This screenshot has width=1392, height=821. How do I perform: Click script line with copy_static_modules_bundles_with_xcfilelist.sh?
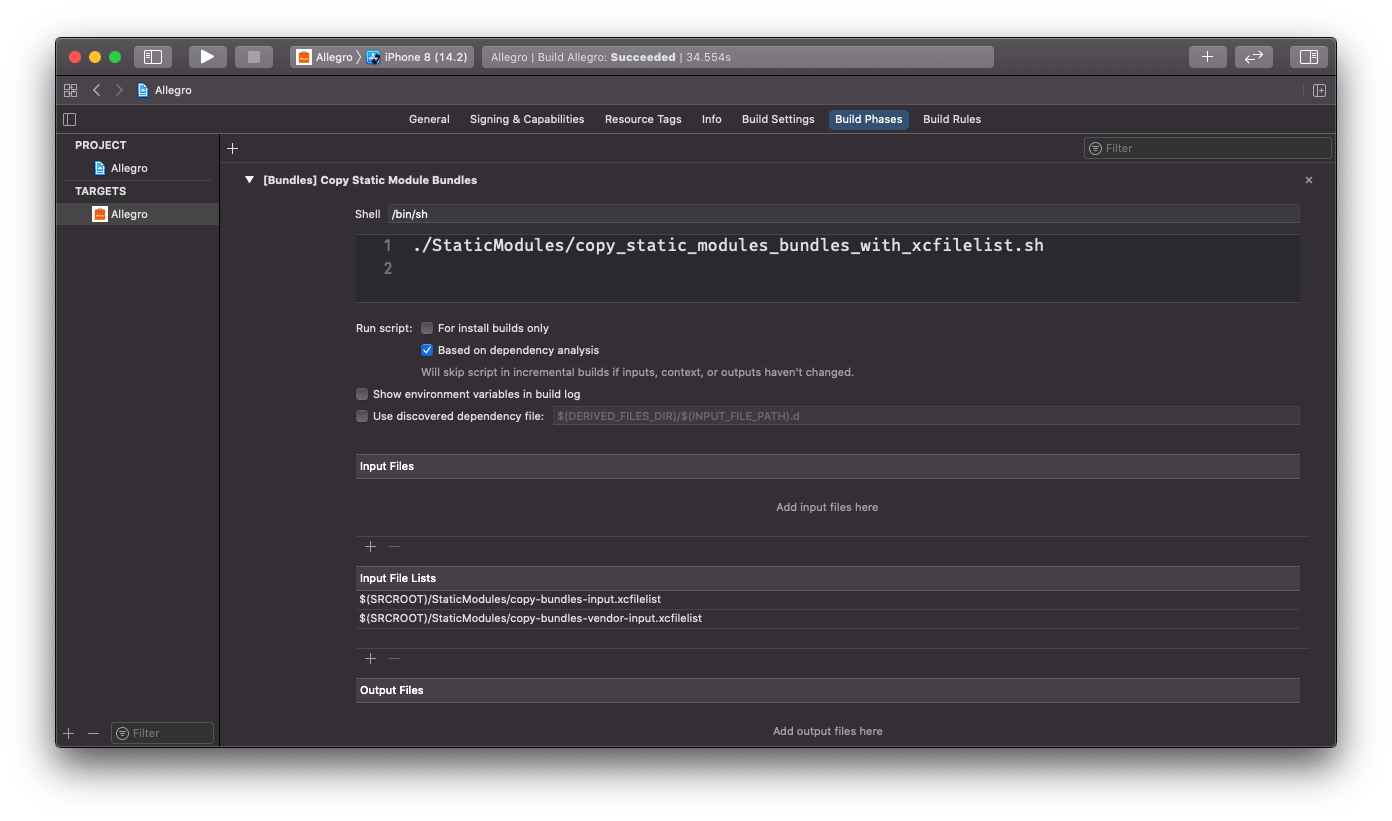point(728,245)
